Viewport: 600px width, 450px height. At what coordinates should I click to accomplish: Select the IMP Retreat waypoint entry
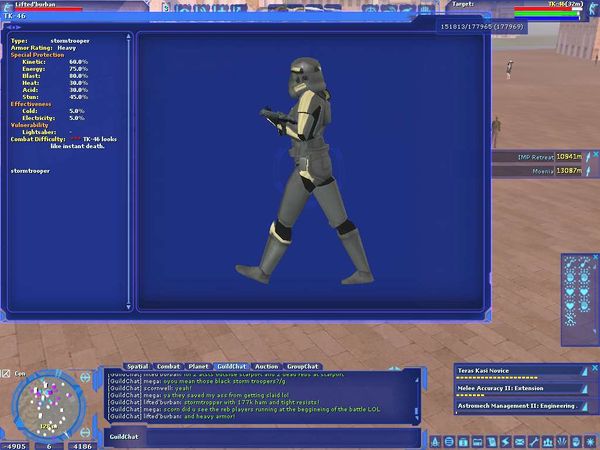coord(543,156)
